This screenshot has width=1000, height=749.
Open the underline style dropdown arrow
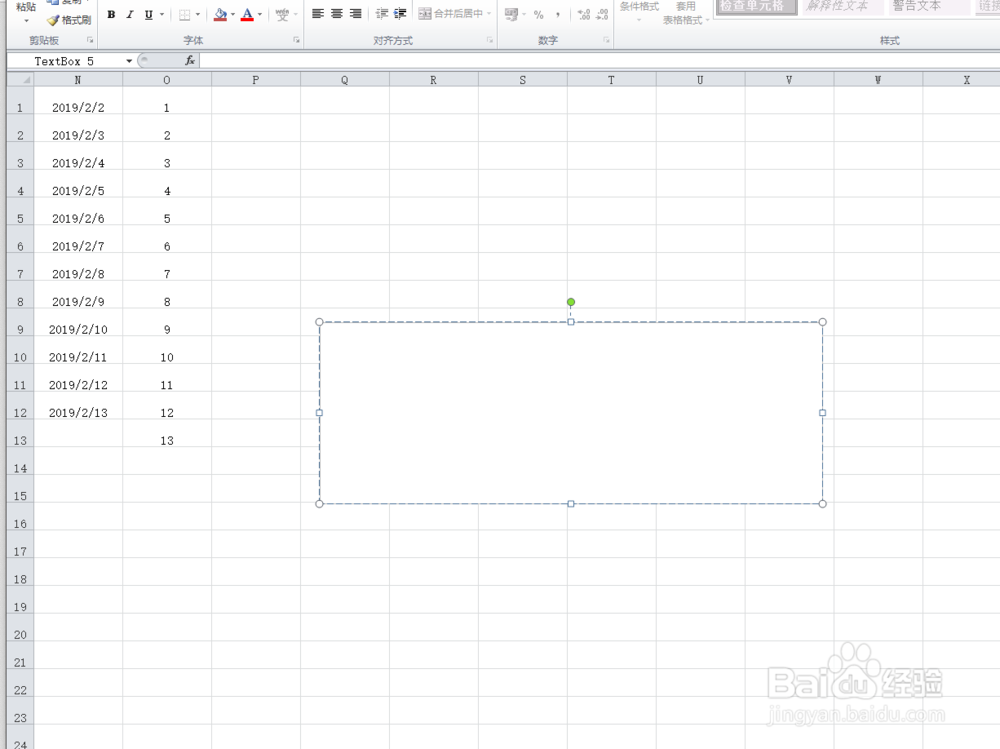(162, 15)
